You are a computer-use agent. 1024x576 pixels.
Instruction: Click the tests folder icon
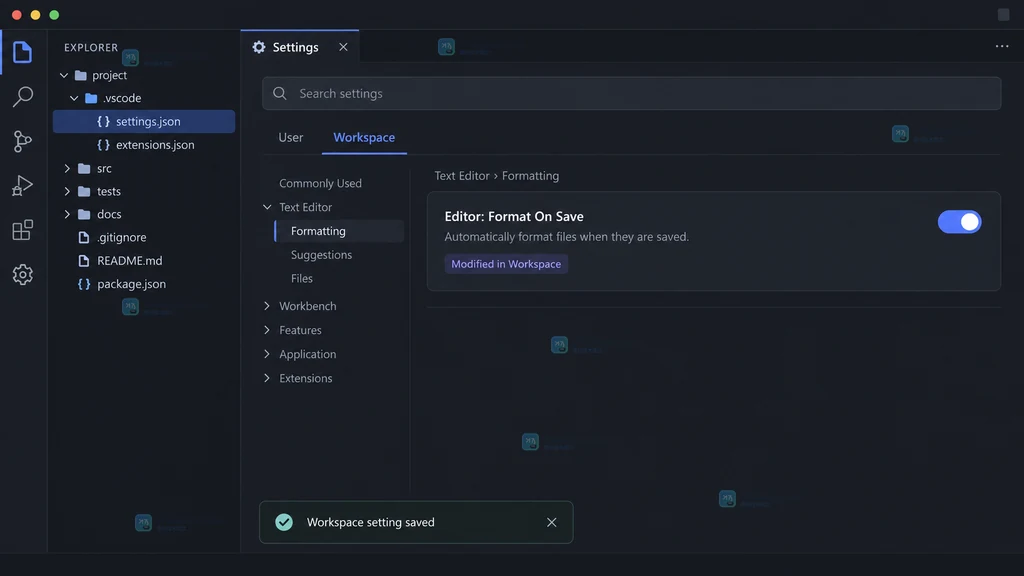(x=84, y=191)
